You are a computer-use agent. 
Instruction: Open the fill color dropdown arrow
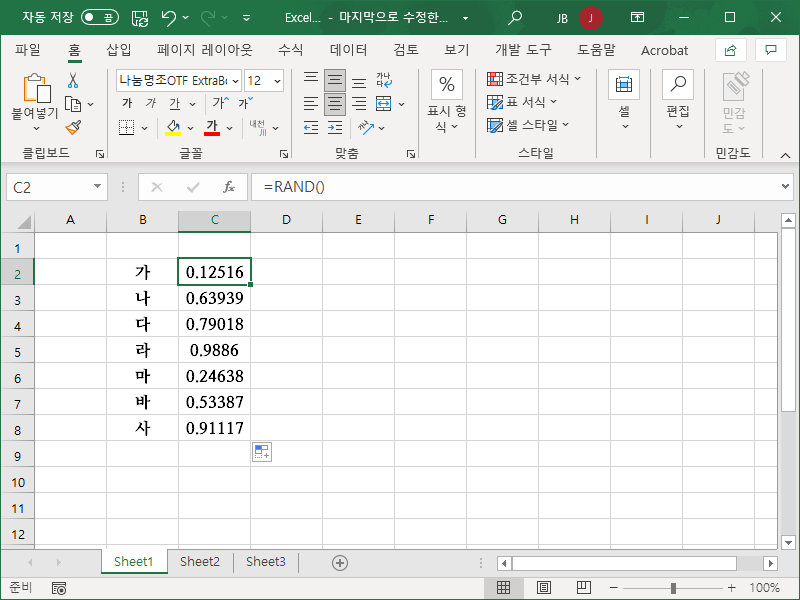[190, 128]
